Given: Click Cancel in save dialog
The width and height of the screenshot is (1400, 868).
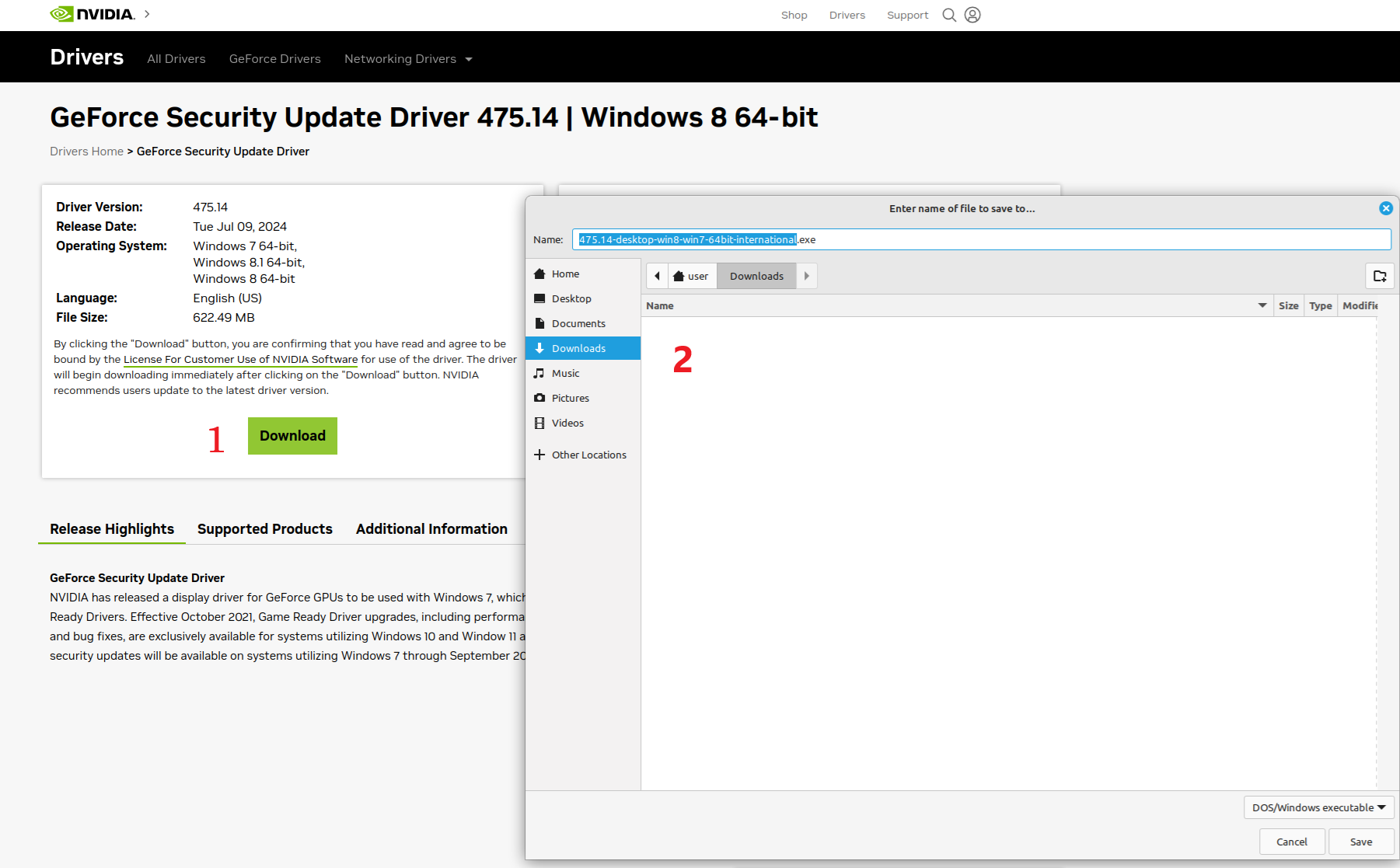Looking at the screenshot, I should (x=1291, y=842).
